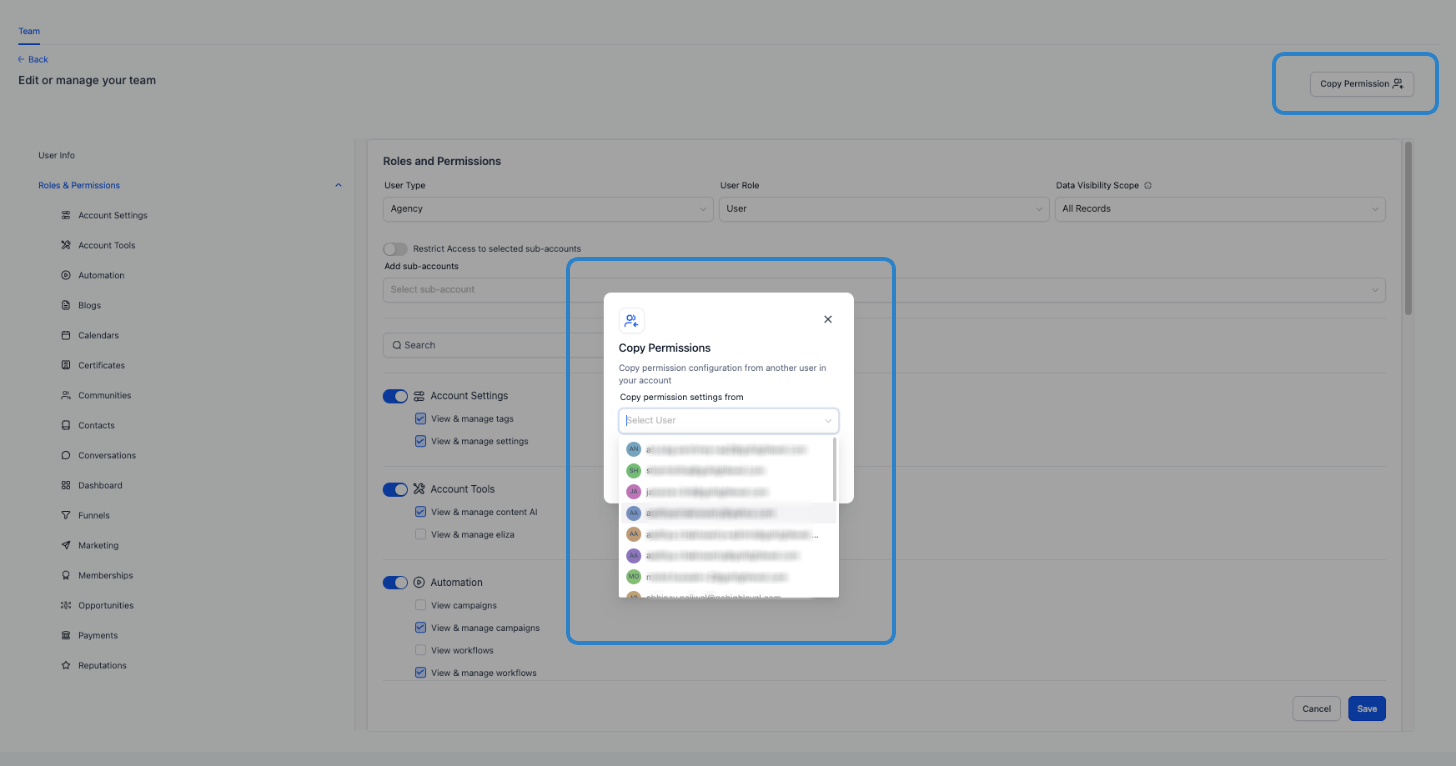Click the blue Save button
The height and width of the screenshot is (766, 1456).
click(x=1366, y=708)
